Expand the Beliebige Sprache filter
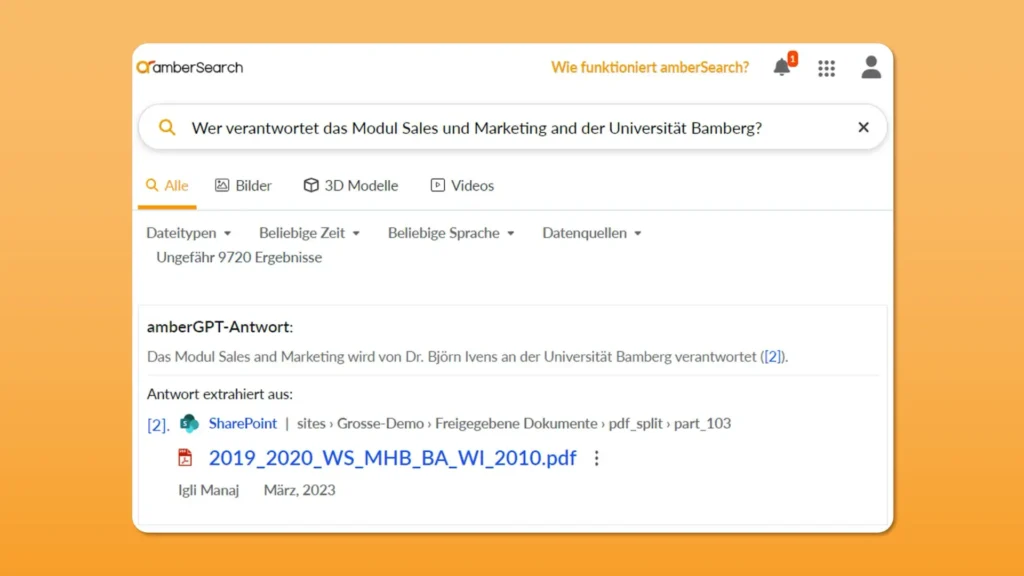1024x576 pixels. click(446, 232)
